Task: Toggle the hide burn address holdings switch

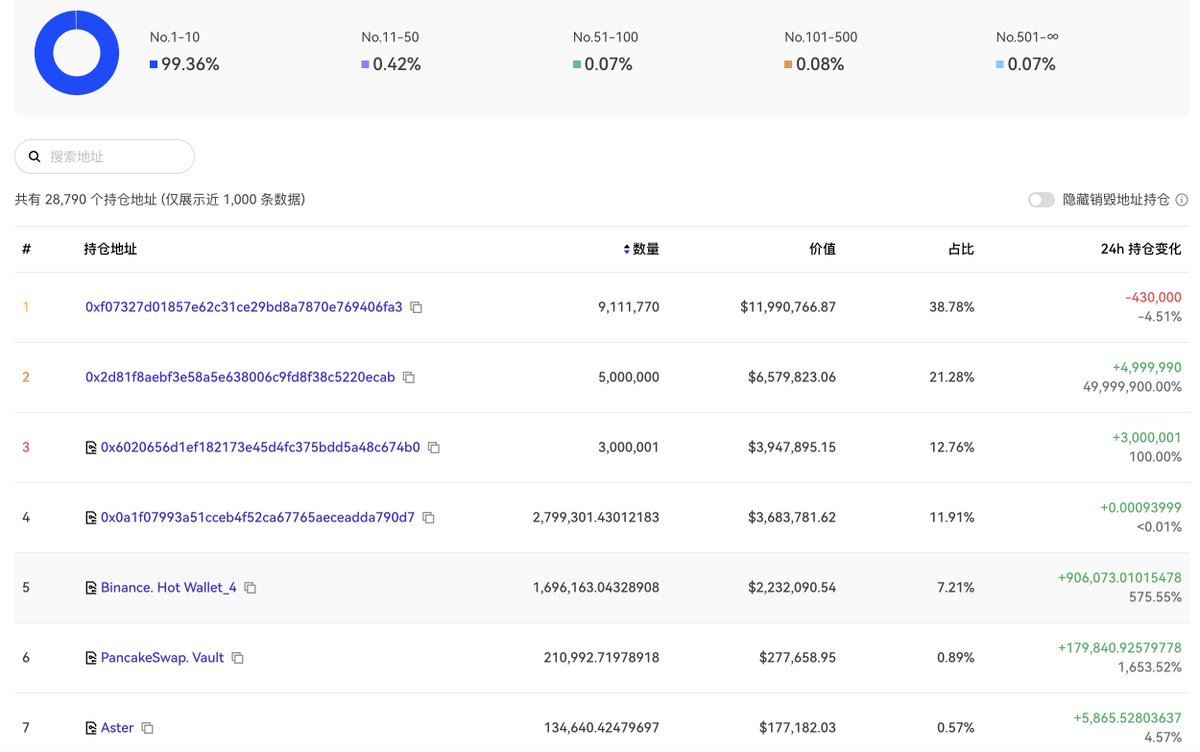Action: click(x=1041, y=200)
